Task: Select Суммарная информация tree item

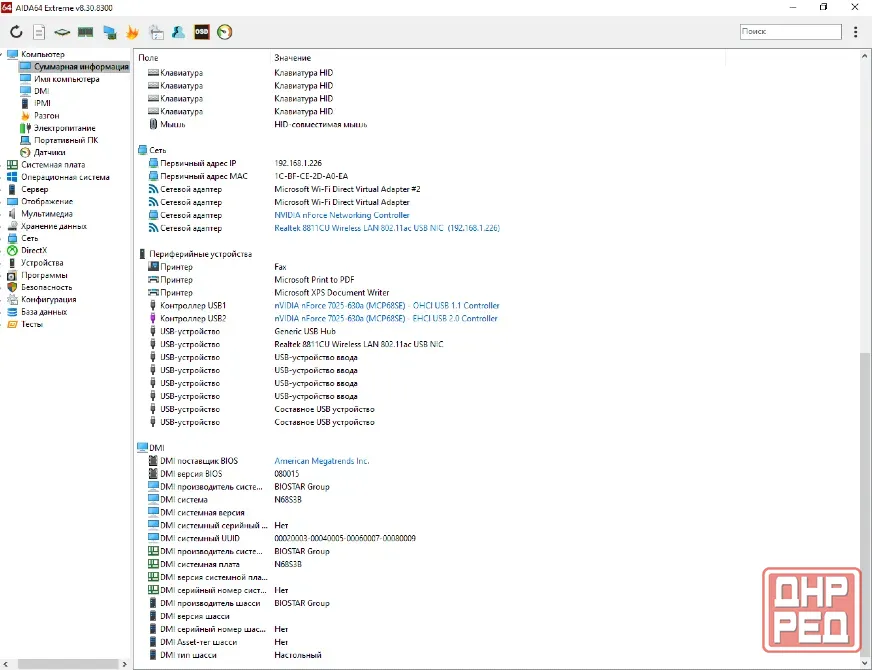Action: [81, 67]
